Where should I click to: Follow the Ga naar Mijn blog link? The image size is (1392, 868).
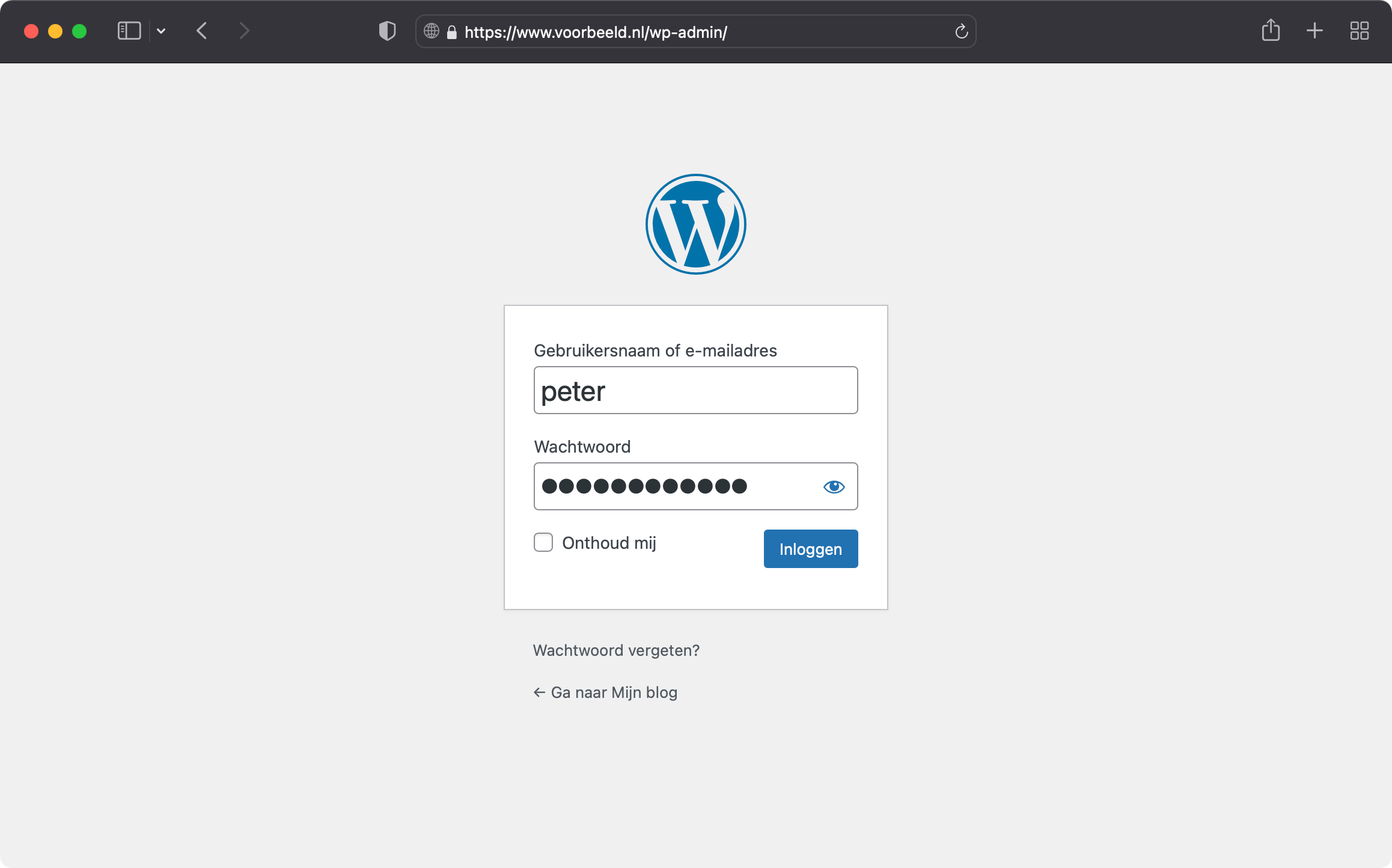[x=605, y=692]
